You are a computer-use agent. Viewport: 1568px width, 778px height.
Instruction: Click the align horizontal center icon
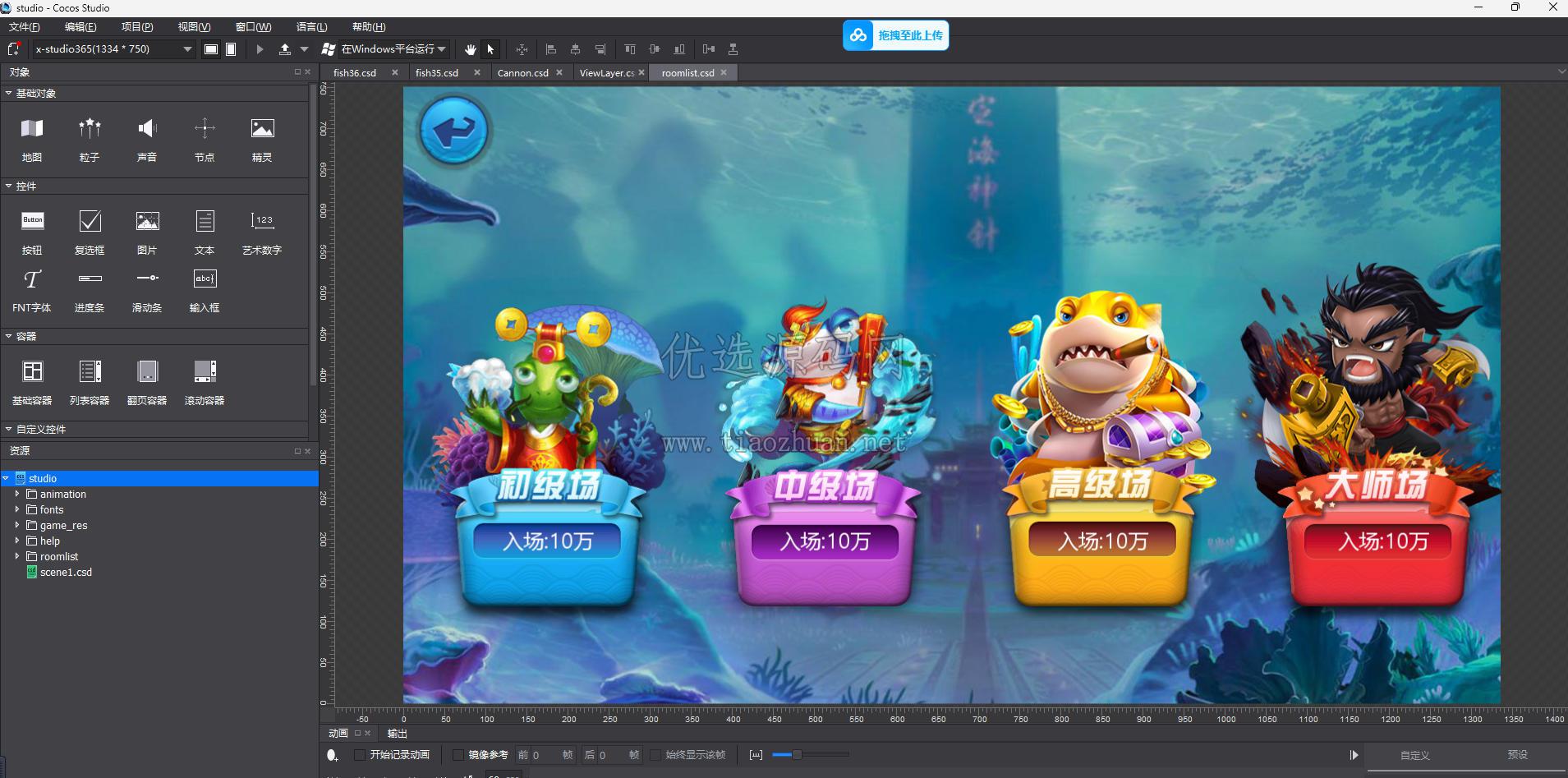(575, 49)
